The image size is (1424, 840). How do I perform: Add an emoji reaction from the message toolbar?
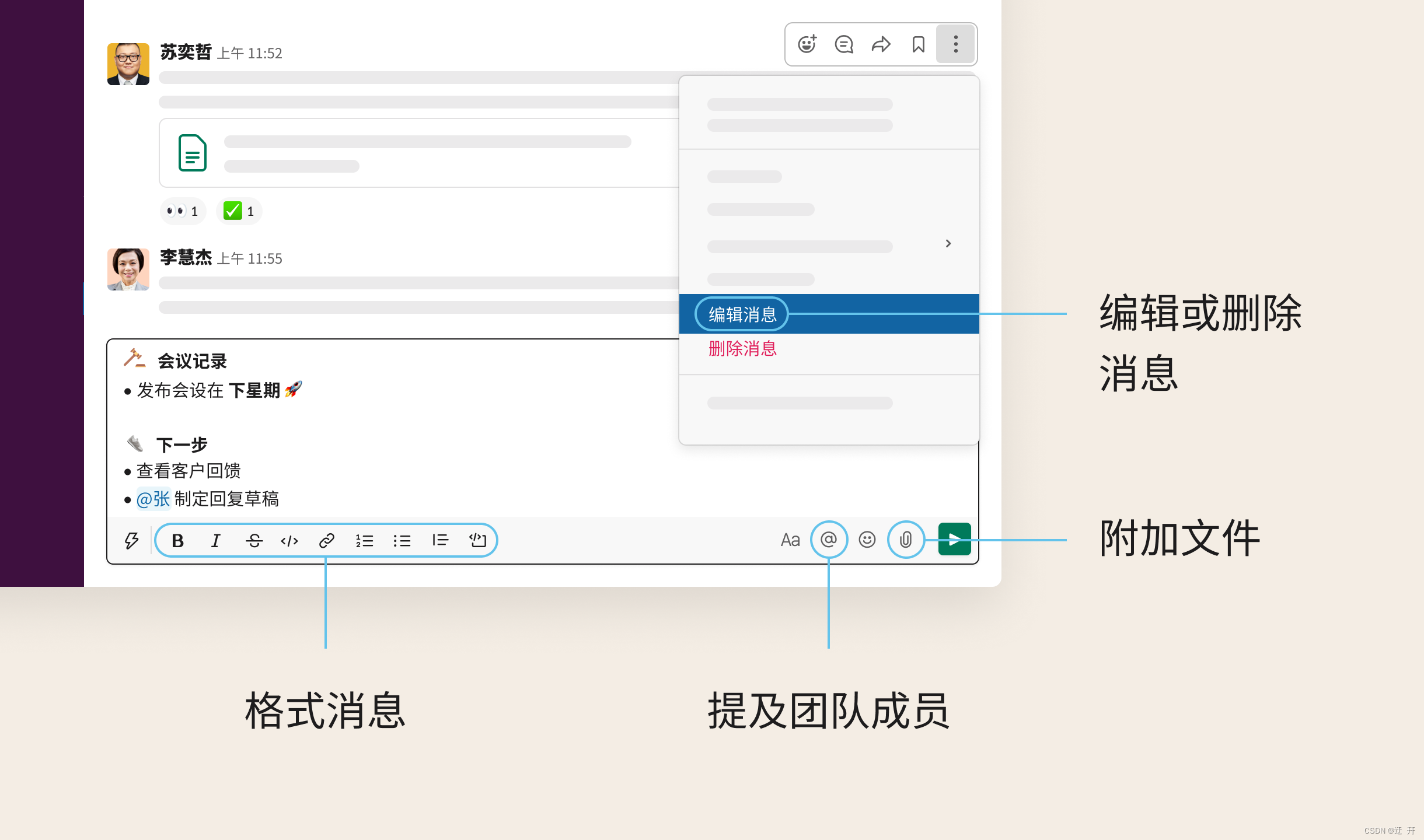click(x=807, y=44)
